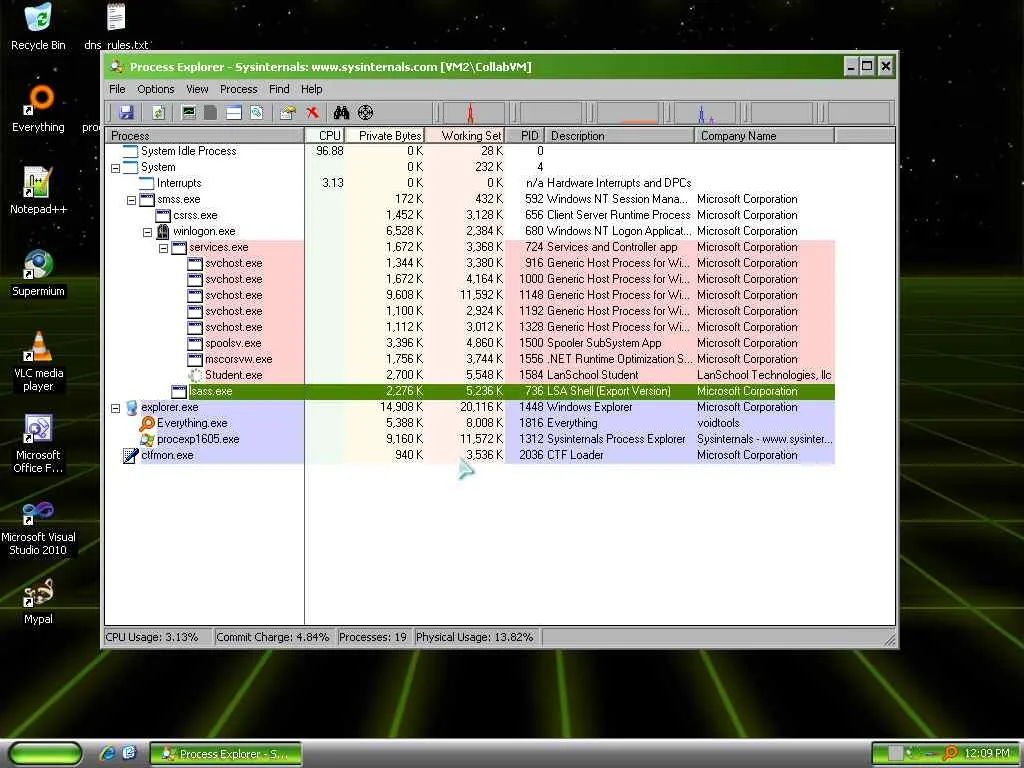
Task: Click the pen icon beside ctfmon.exe
Action: 131,455
